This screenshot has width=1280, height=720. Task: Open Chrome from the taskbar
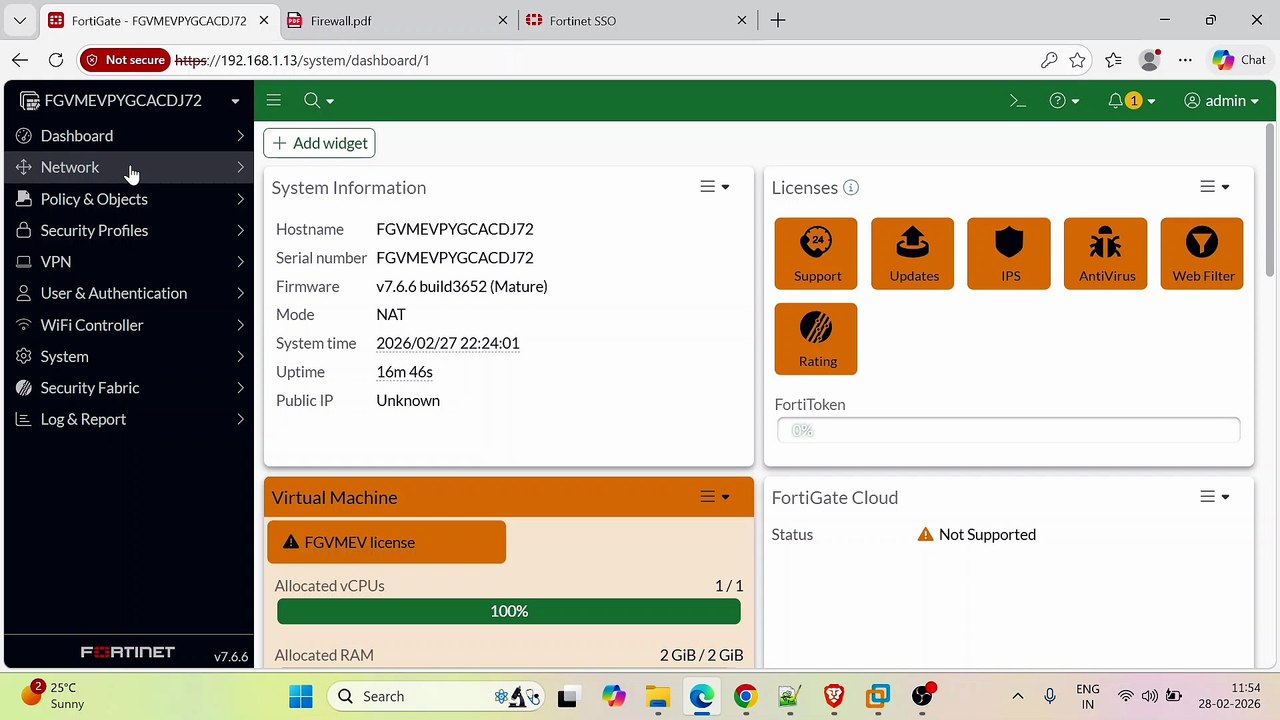745,696
